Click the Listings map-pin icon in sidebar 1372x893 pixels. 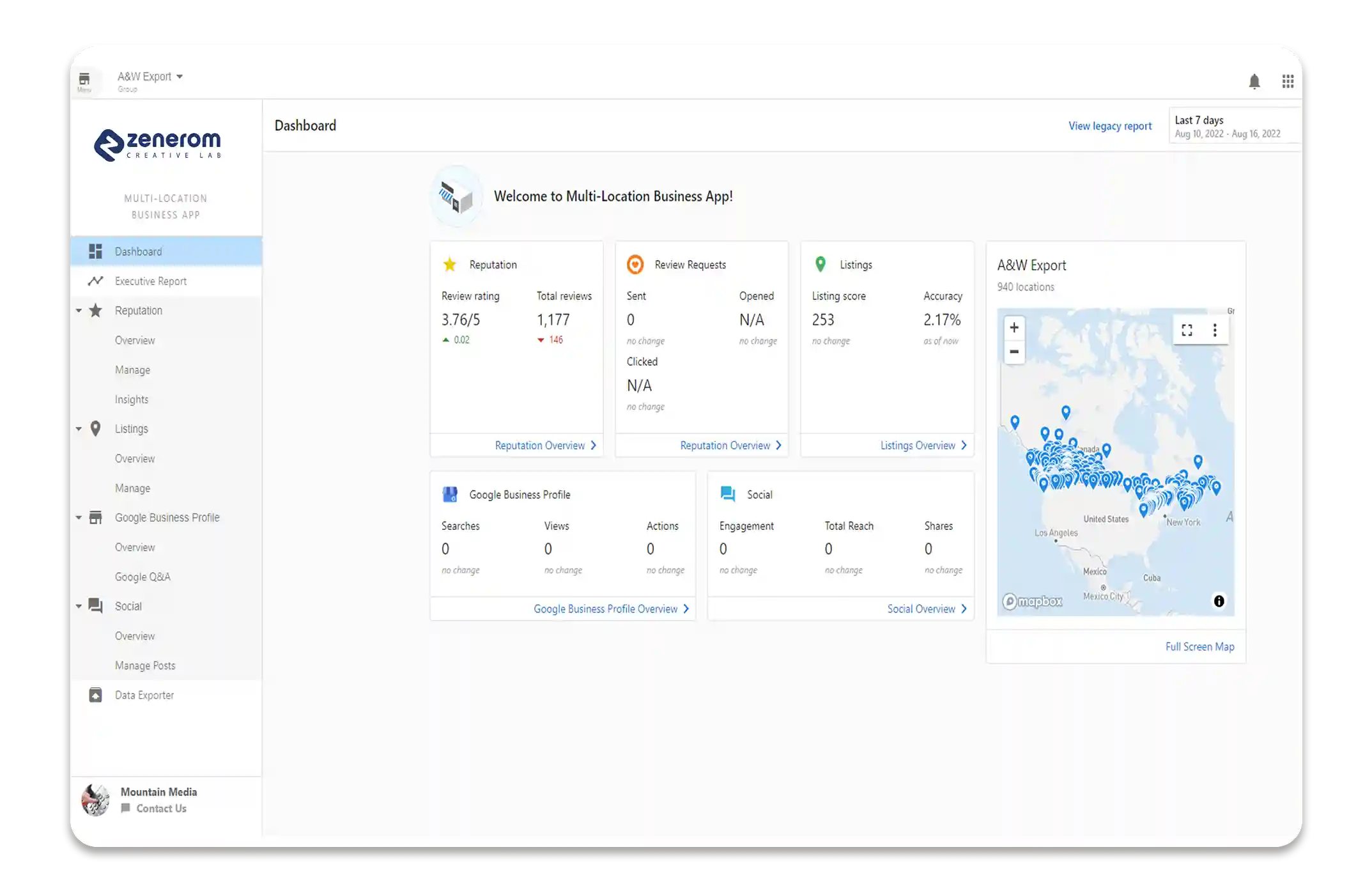tap(95, 429)
